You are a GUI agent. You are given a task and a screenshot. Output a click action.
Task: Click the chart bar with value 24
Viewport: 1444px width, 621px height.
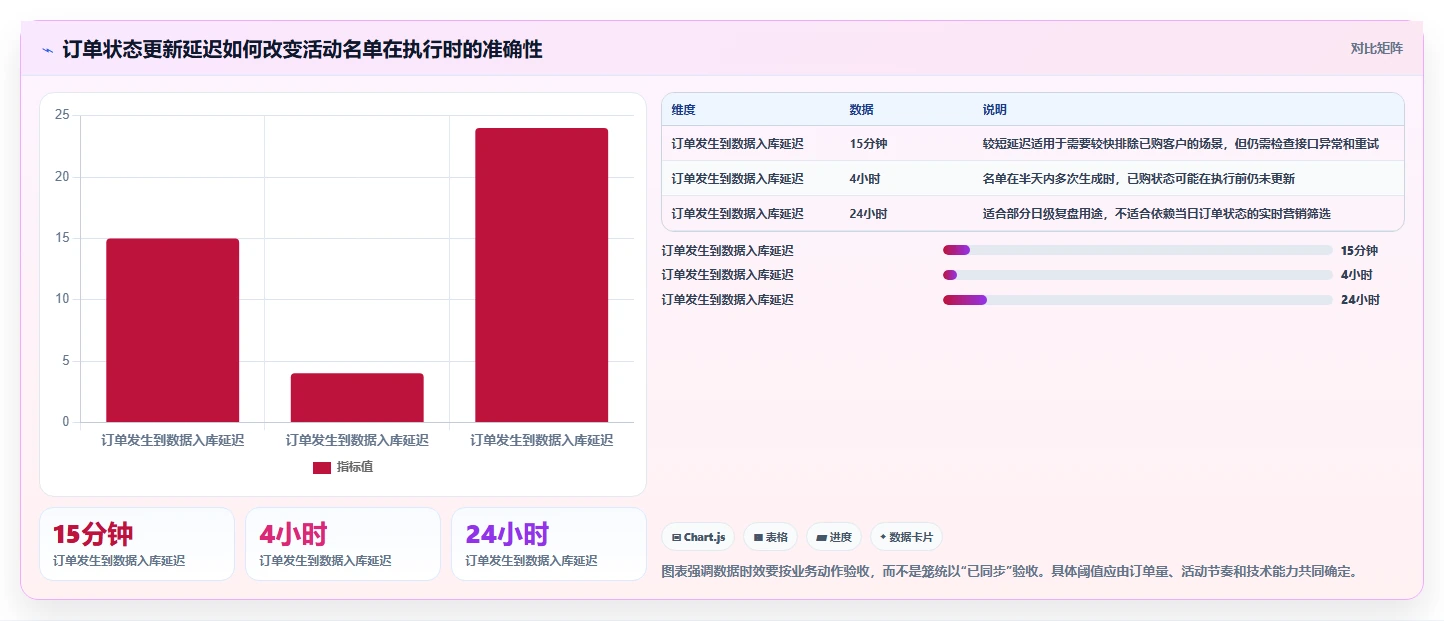(541, 275)
